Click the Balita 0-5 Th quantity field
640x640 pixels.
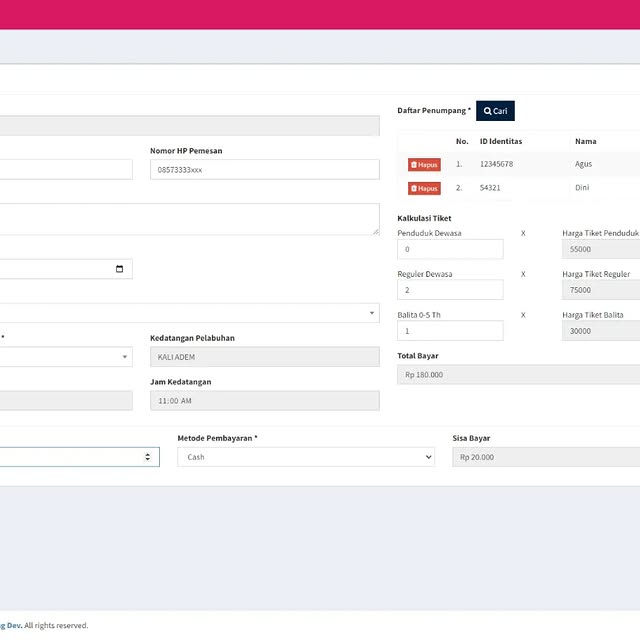(450, 331)
